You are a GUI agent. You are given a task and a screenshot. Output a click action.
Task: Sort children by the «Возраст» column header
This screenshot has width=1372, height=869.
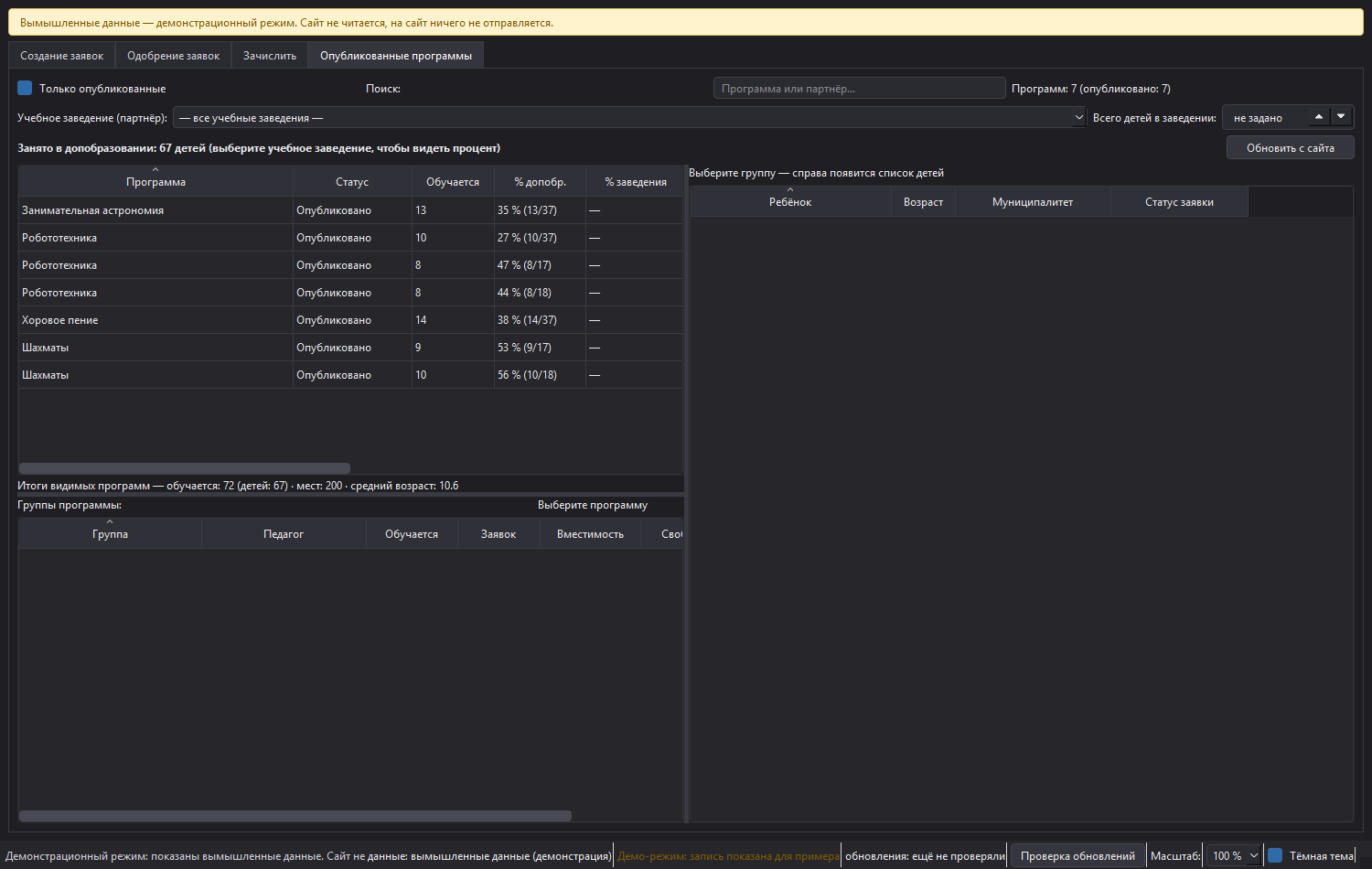(923, 202)
